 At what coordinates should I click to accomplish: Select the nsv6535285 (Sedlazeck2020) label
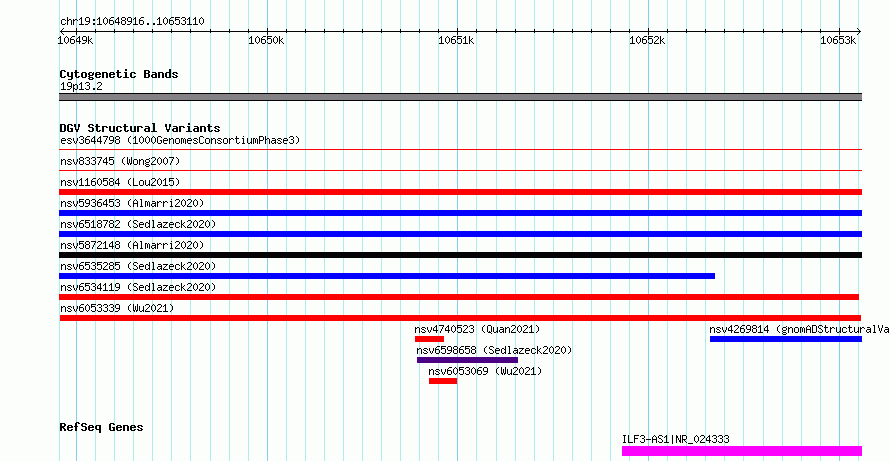point(138,266)
